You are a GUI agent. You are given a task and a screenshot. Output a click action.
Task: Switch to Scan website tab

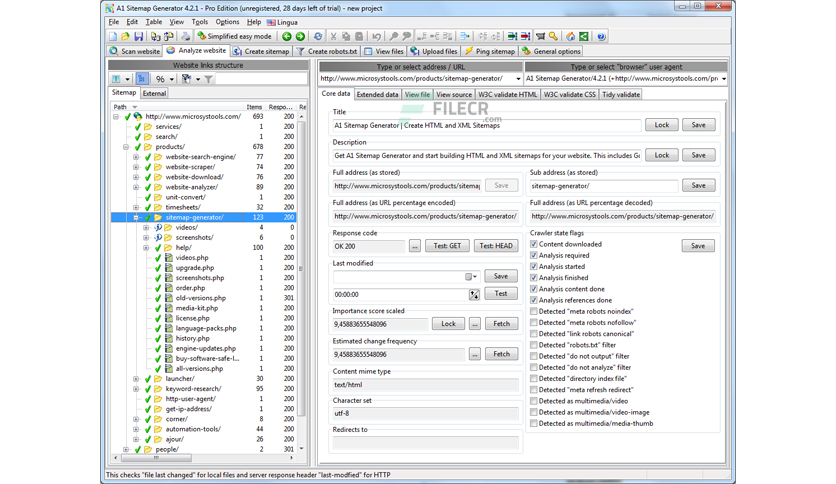[x=134, y=51]
